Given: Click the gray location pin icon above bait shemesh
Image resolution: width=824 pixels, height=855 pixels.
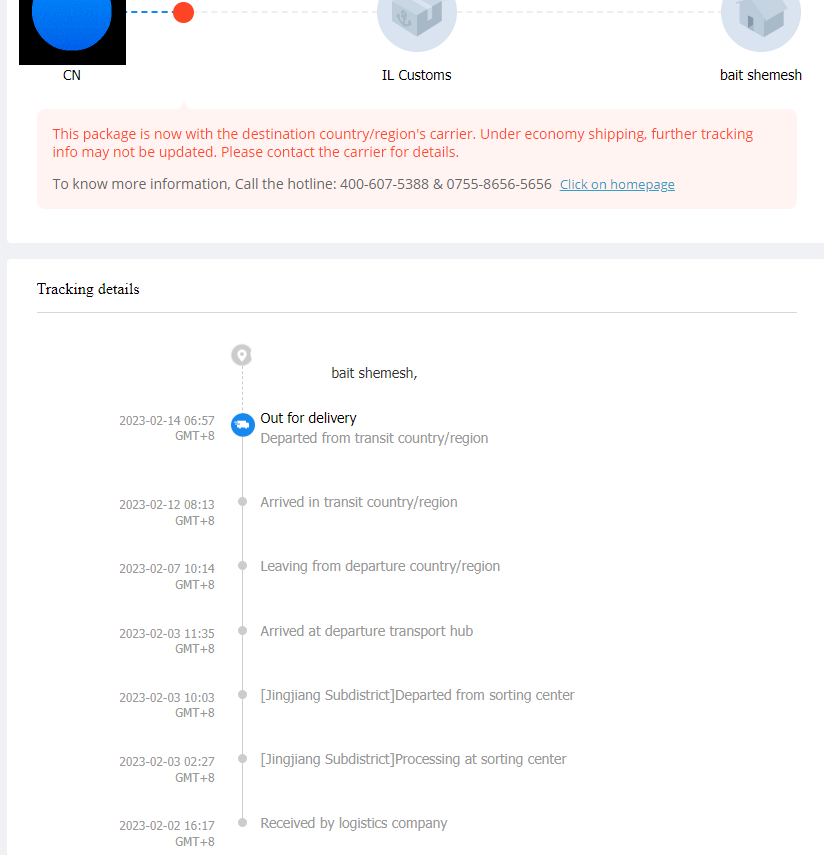Looking at the screenshot, I should point(242,355).
